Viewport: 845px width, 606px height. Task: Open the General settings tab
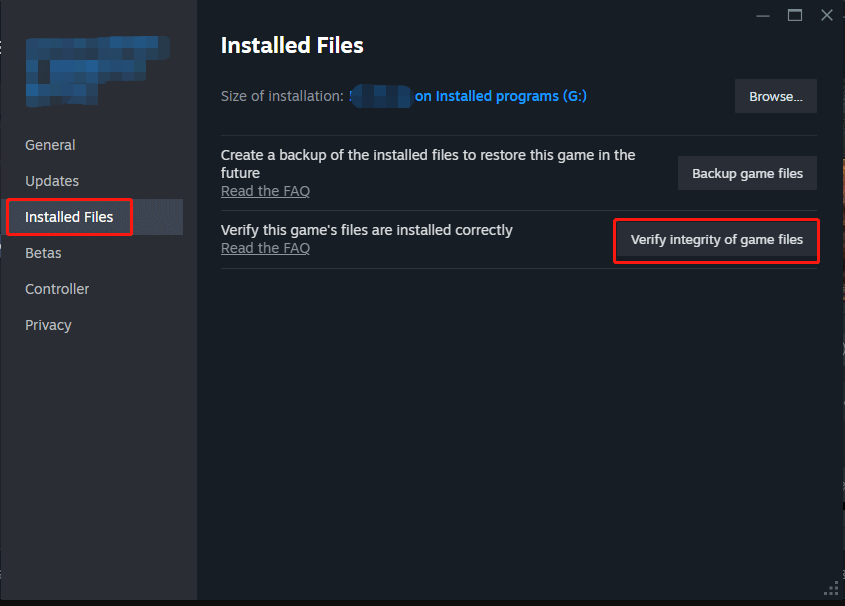coord(50,144)
